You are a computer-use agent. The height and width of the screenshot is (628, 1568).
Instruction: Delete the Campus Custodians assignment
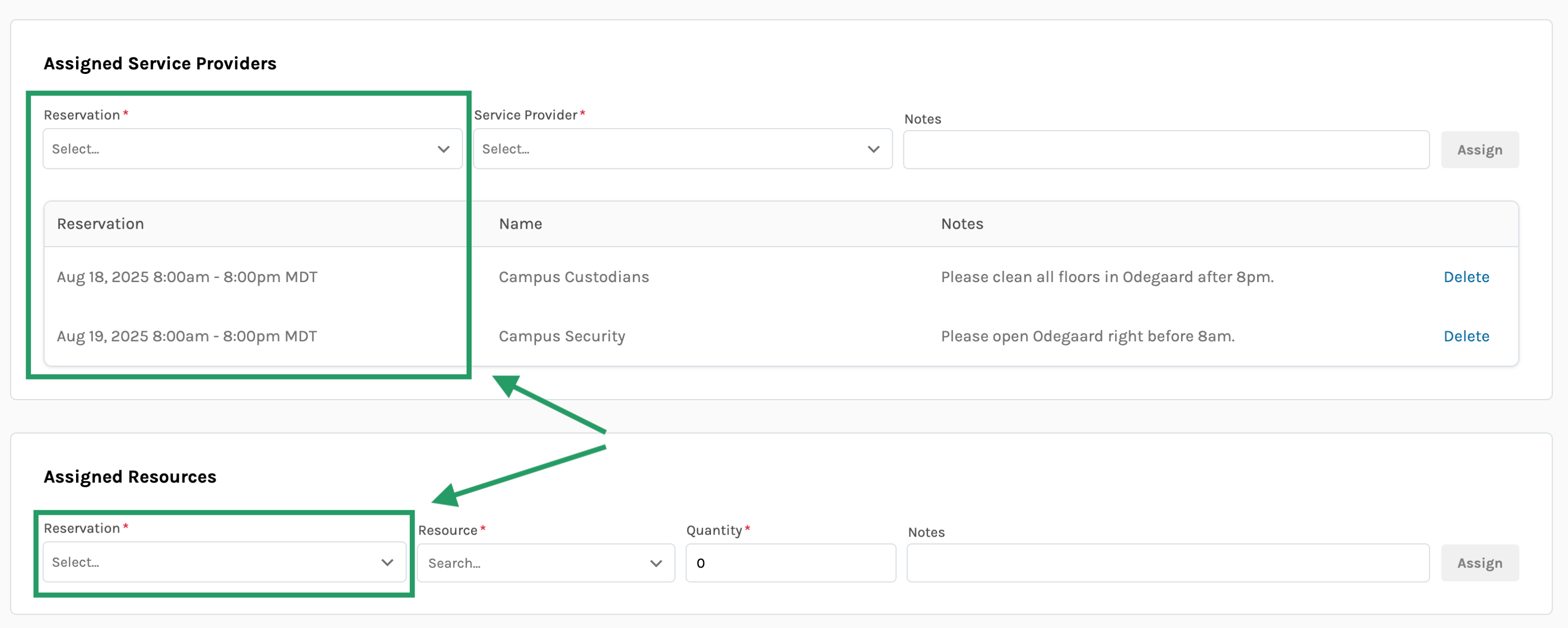1466,277
